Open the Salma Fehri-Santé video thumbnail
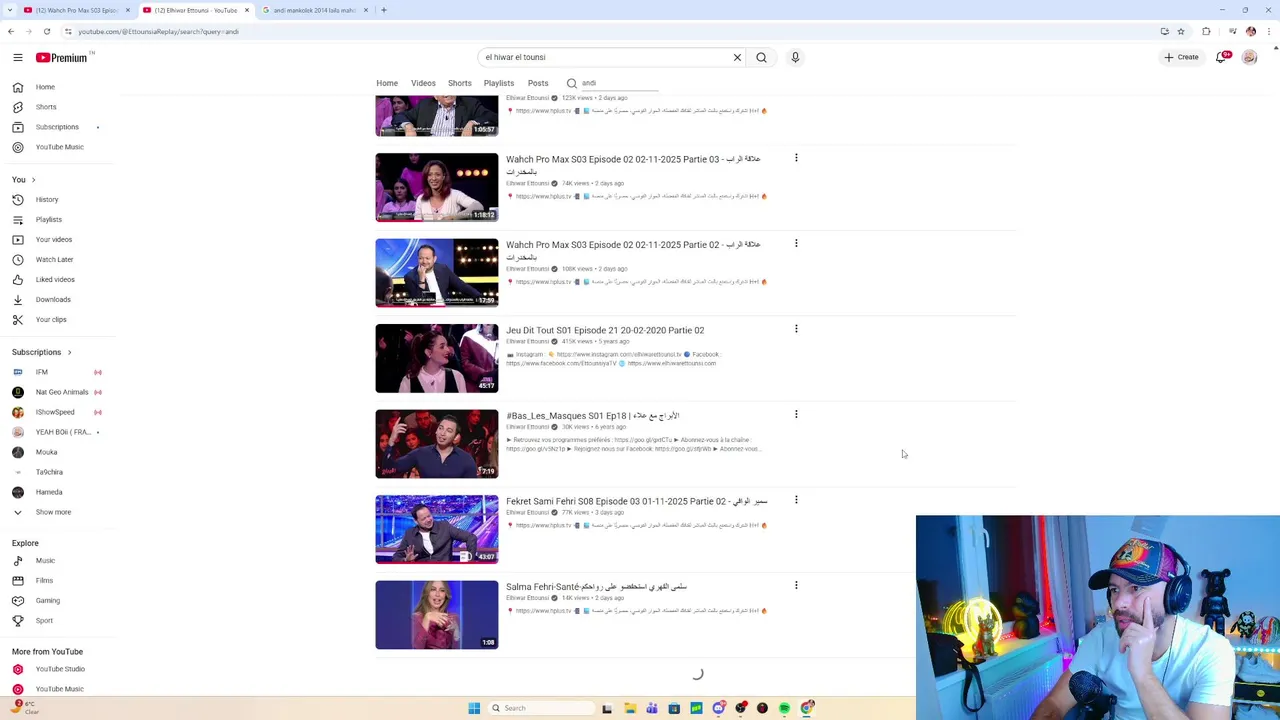The height and width of the screenshot is (720, 1280). coord(437,615)
